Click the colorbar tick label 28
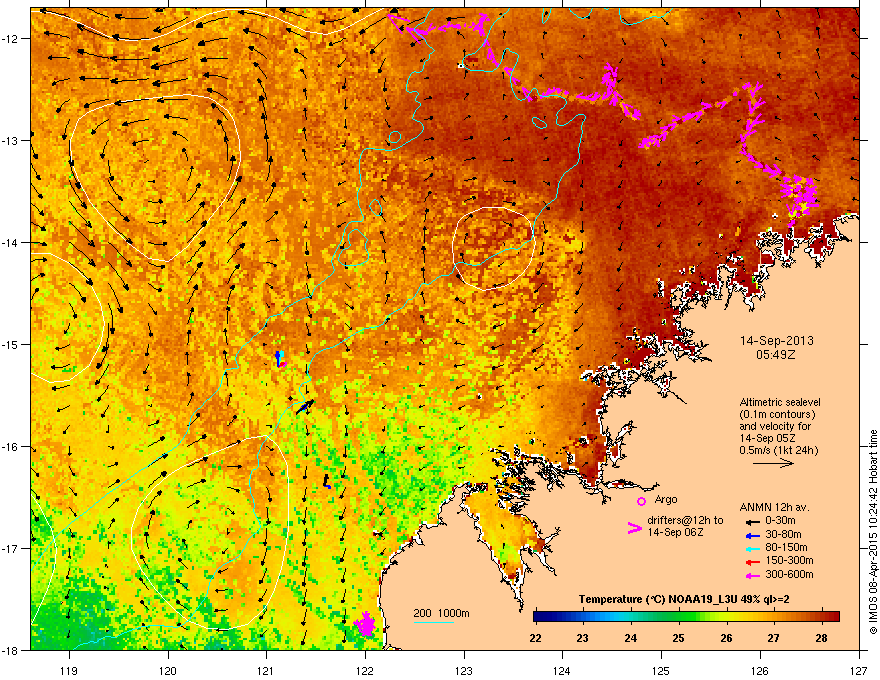 tap(821, 638)
